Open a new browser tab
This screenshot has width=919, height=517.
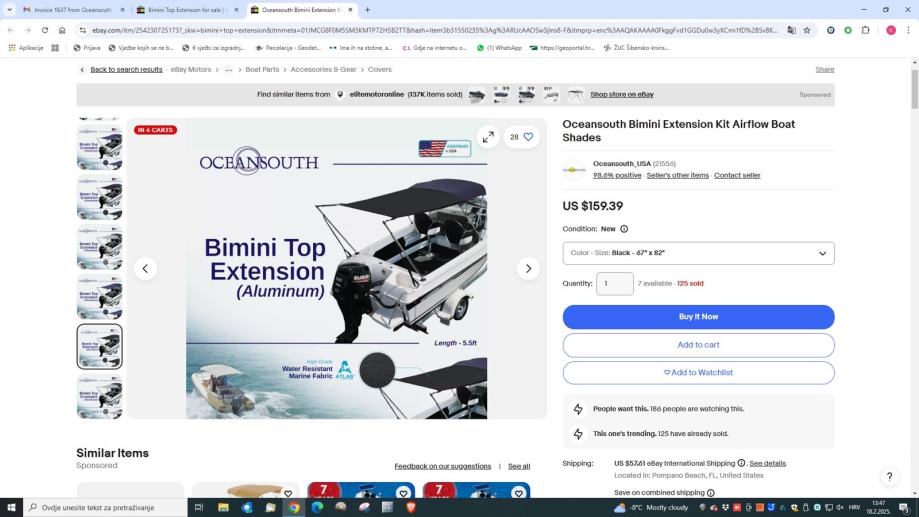click(367, 9)
